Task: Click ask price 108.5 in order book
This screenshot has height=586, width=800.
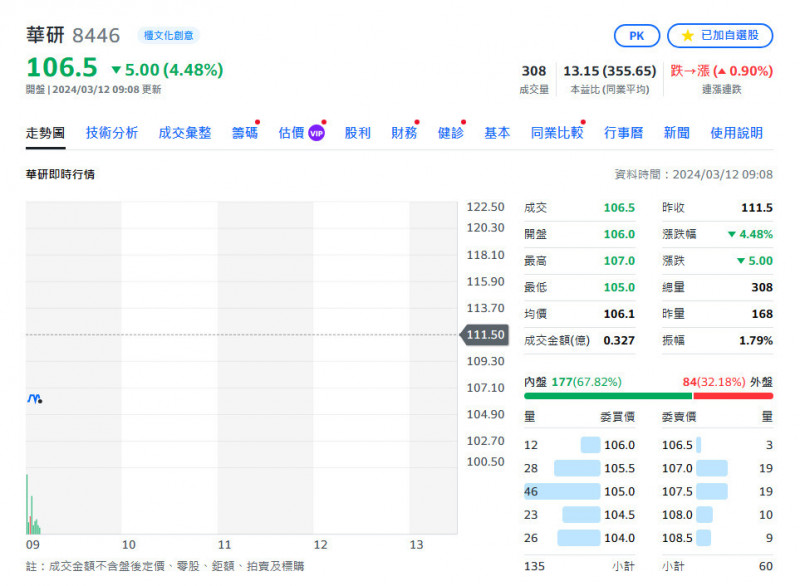Action: point(677,538)
